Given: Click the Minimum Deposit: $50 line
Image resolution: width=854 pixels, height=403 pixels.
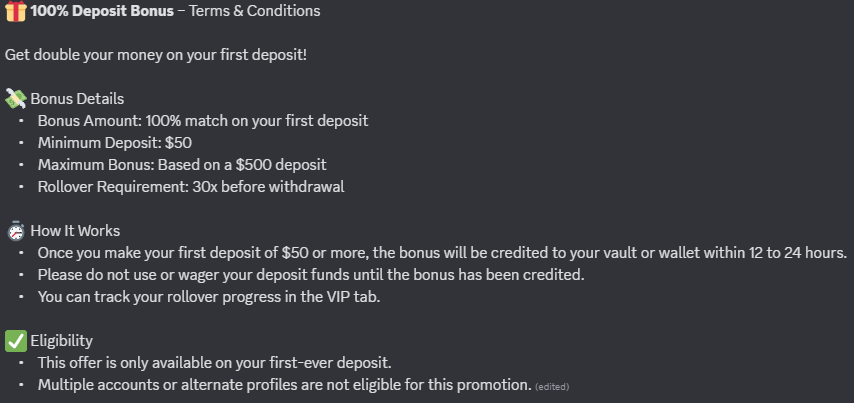Looking at the screenshot, I should point(115,143).
